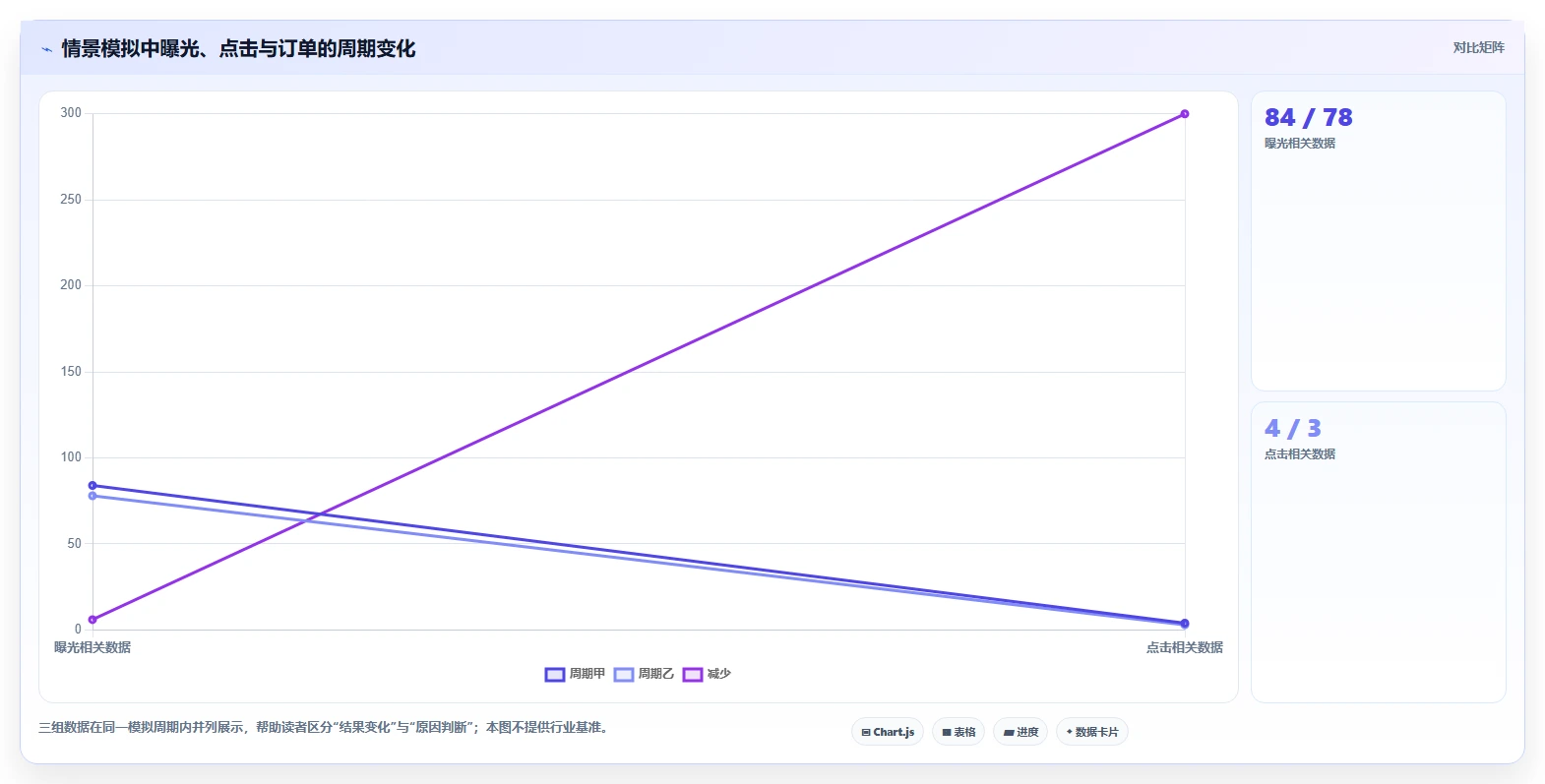This screenshot has height=784, width=1545.
Task: Click the 周期甲 data point at 84
Action: [x=93, y=485]
